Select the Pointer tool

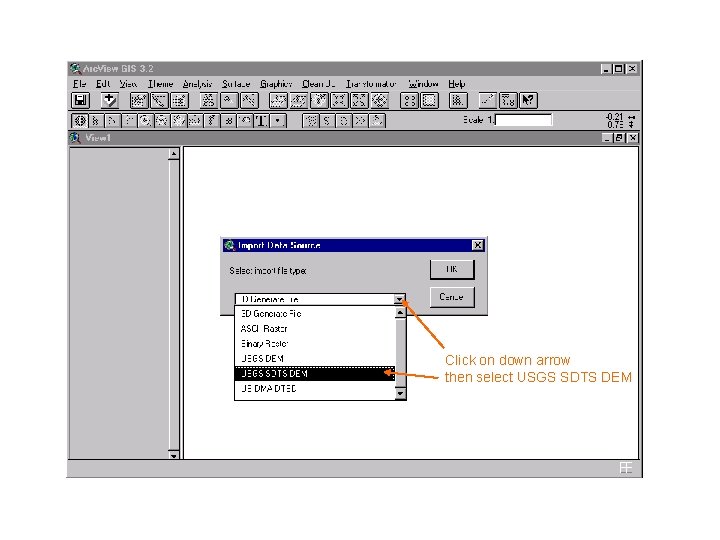click(x=96, y=121)
